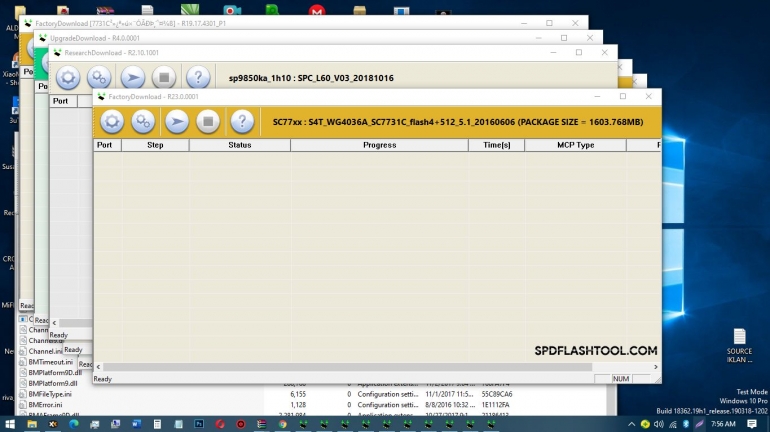Show hidden system tray icons
The width and height of the screenshot is (770, 432).
pyautogui.click(x=632, y=424)
